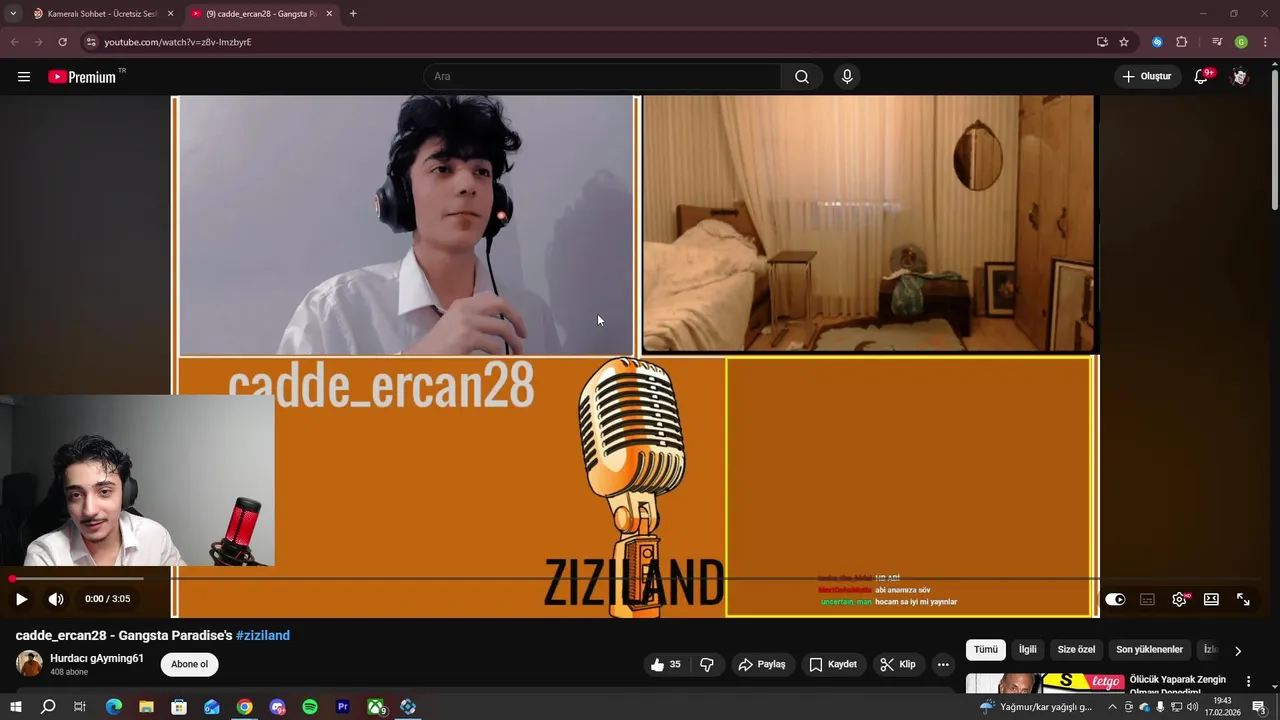1280x720 pixels.
Task: Switch to the Kameralı Sohbet browser tab
Action: 102,14
